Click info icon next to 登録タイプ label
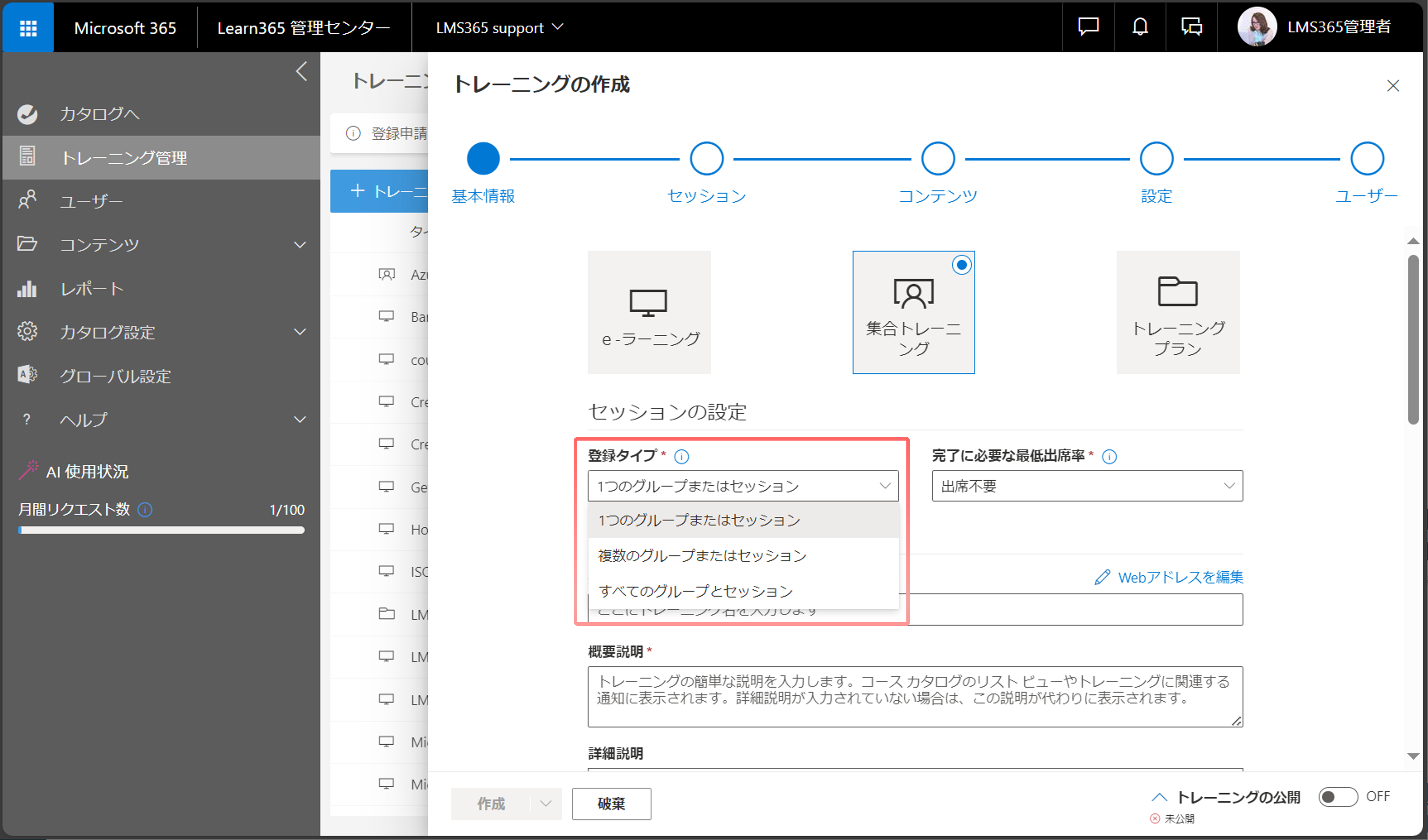 [x=682, y=456]
